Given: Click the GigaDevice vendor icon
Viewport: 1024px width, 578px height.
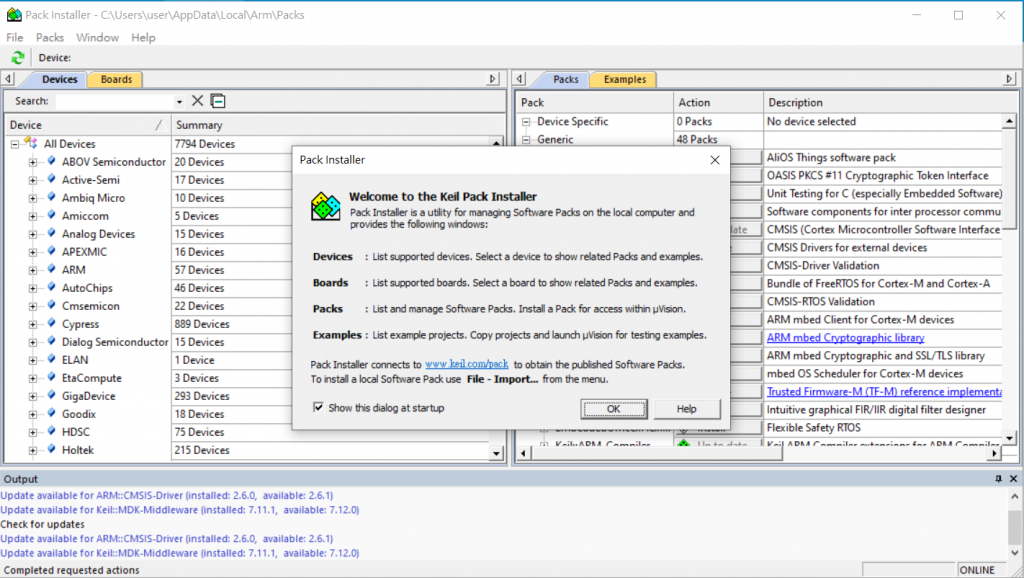Looking at the screenshot, I should click(x=51, y=395).
